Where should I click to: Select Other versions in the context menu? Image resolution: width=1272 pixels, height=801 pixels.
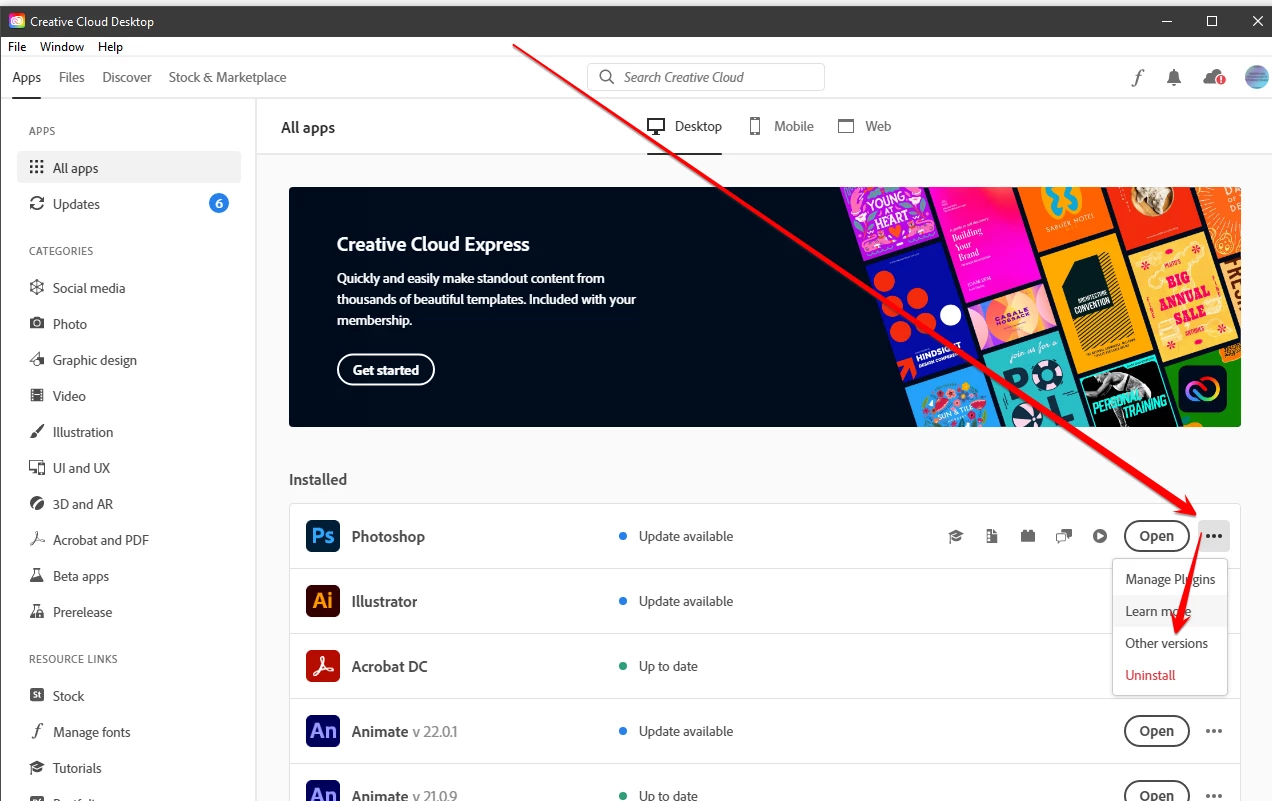point(1170,643)
